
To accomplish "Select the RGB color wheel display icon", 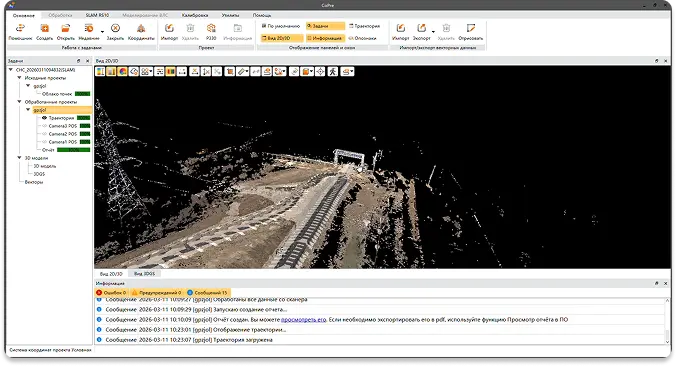I will pos(122,72).
